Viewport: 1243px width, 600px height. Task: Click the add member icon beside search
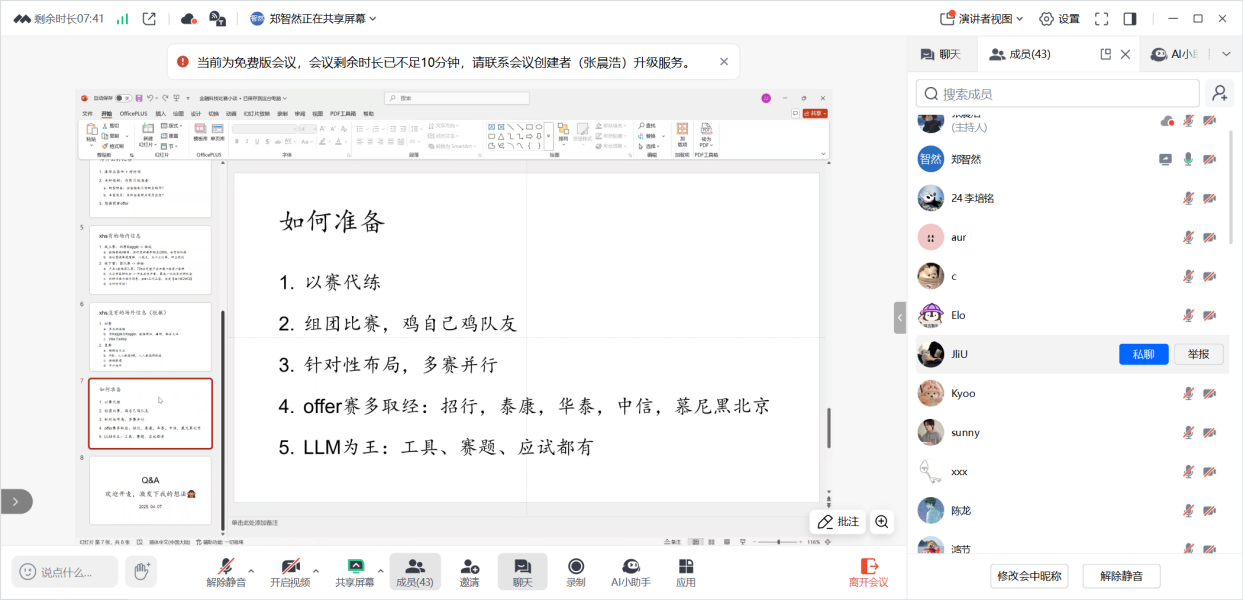(1219, 93)
